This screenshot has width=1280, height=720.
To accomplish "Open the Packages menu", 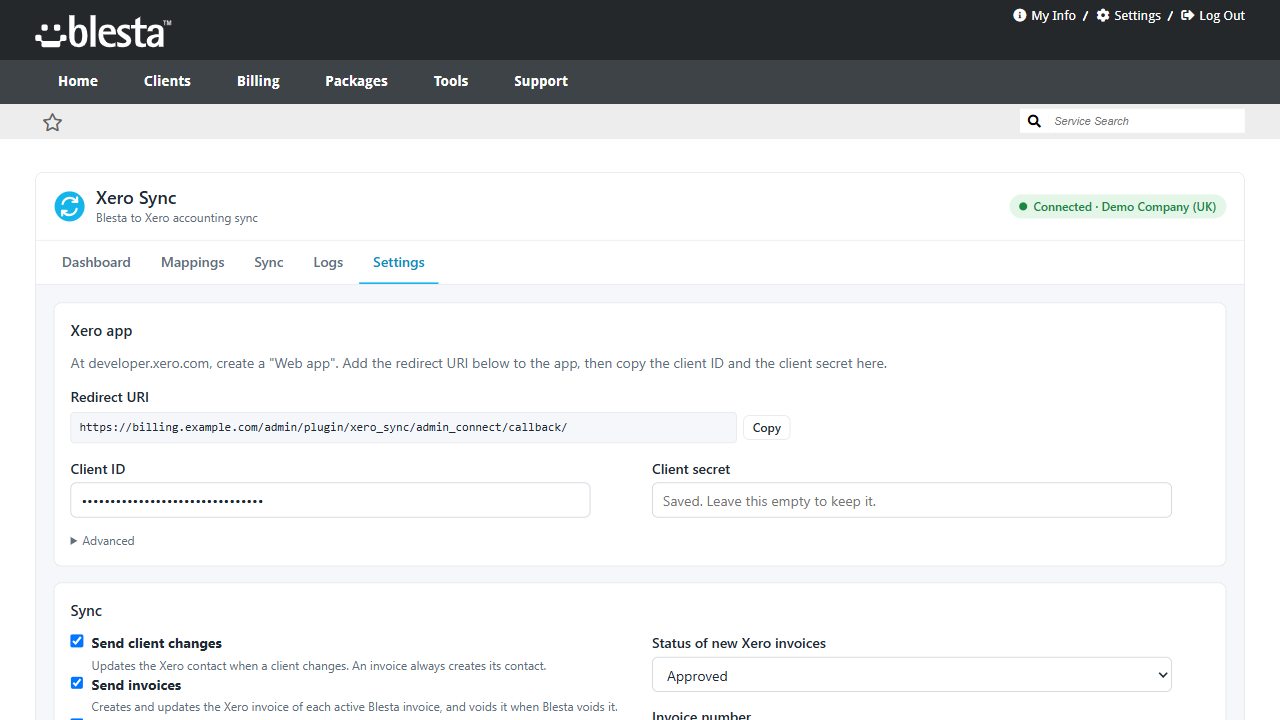I will click(x=356, y=81).
